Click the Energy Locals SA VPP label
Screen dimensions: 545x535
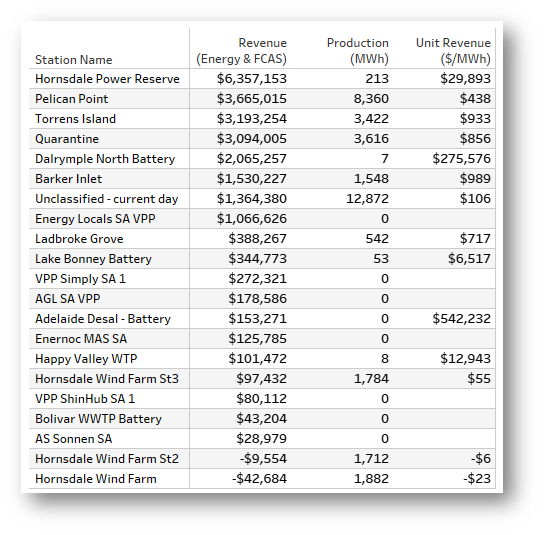click(x=95, y=219)
